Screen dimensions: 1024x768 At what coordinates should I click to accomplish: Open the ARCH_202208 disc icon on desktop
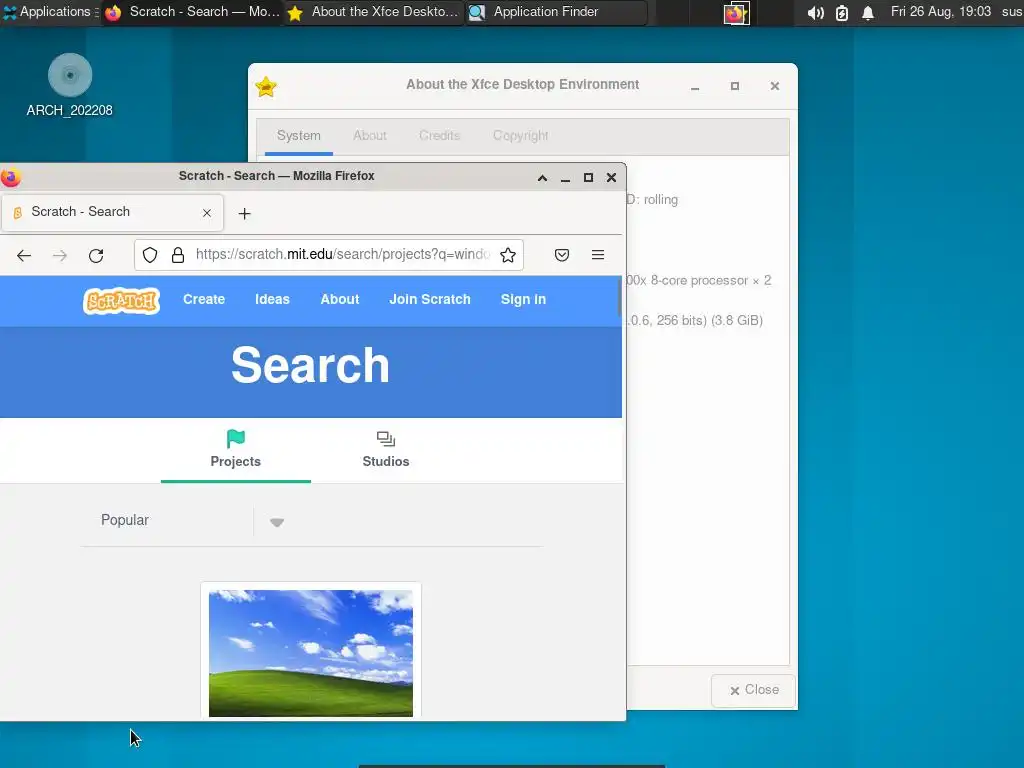click(x=70, y=85)
